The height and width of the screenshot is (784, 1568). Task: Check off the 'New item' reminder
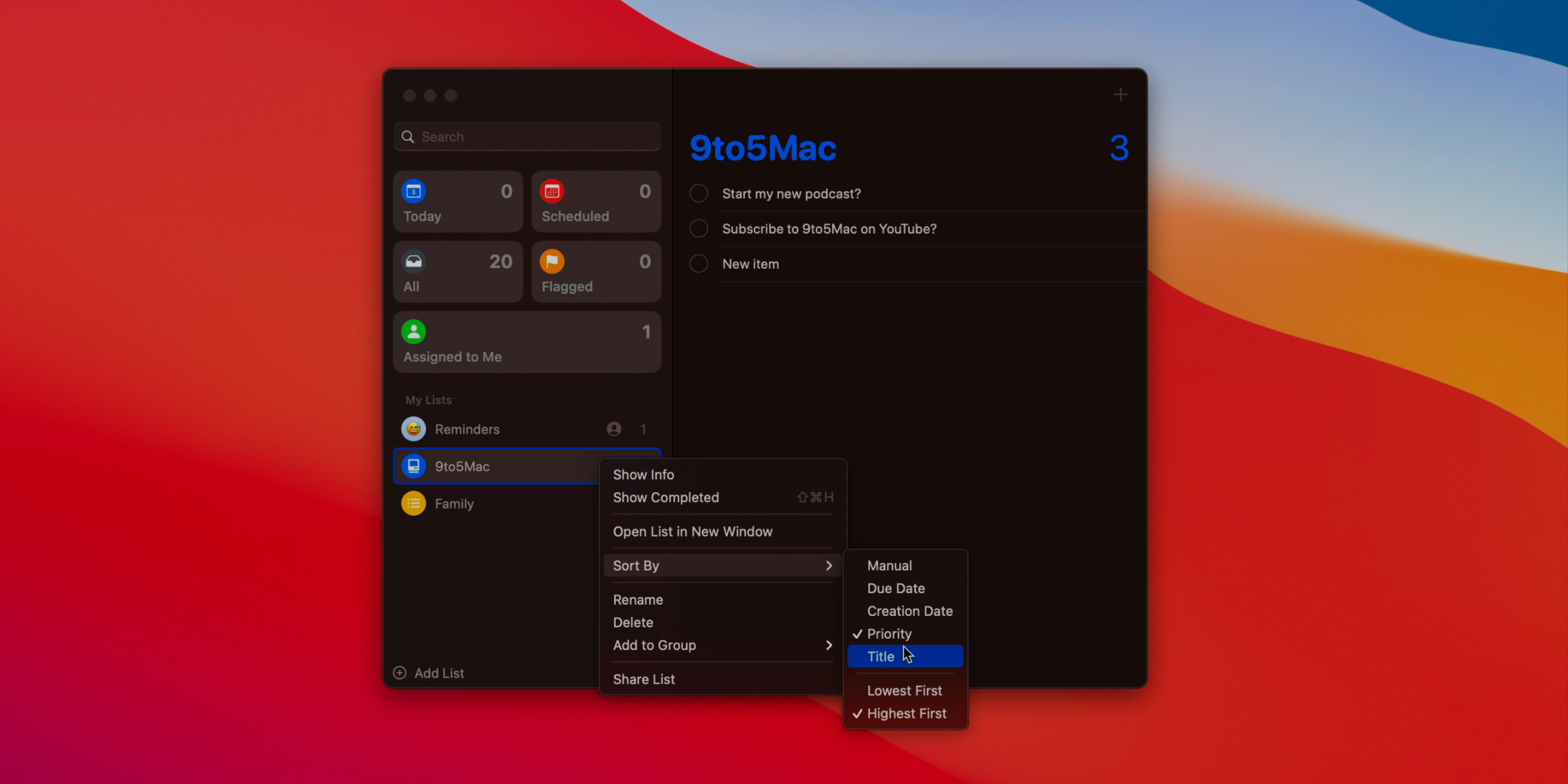698,263
